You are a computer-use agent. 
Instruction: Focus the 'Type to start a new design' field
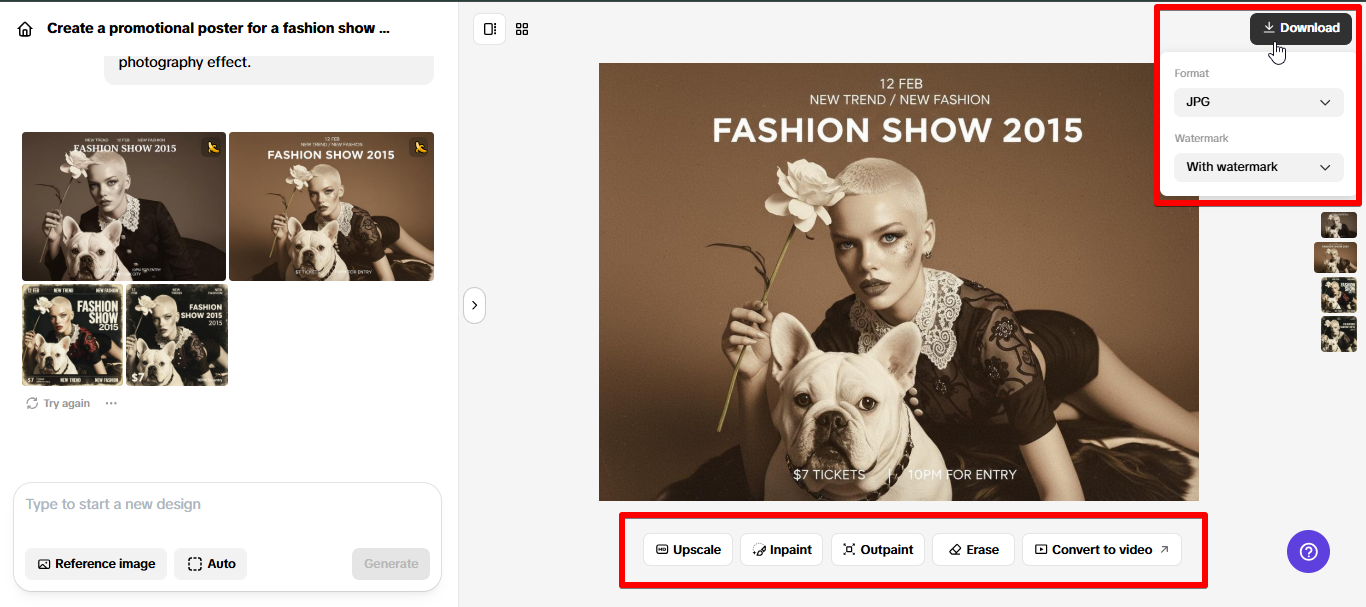pos(227,505)
